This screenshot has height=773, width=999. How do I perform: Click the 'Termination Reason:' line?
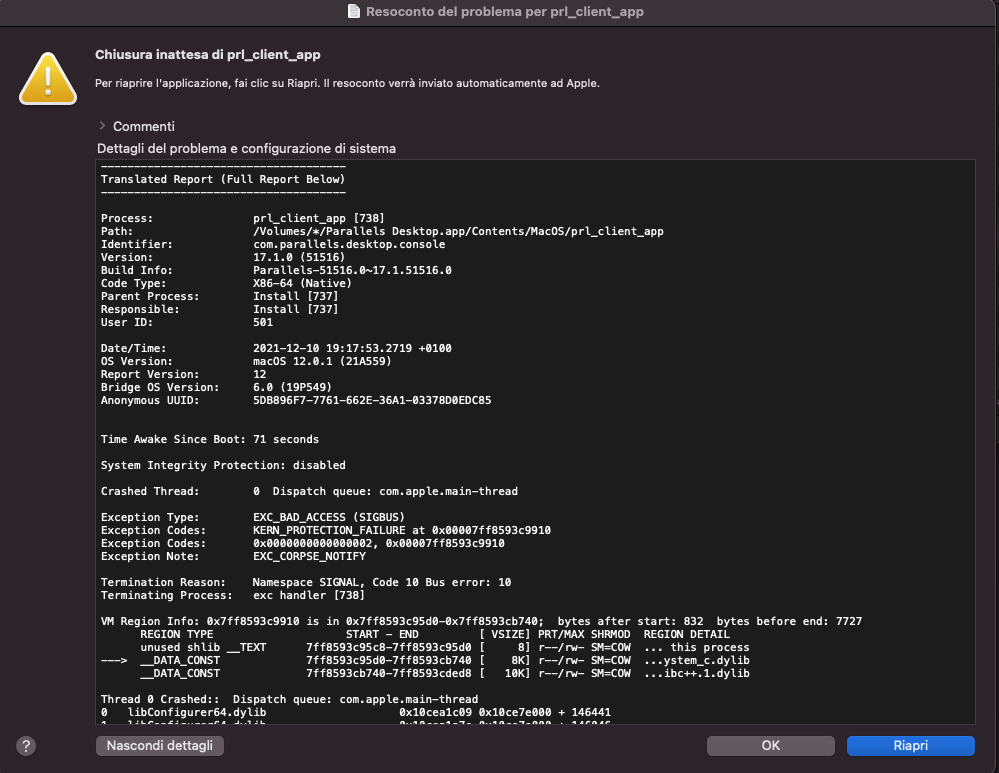[x=306, y=582]
